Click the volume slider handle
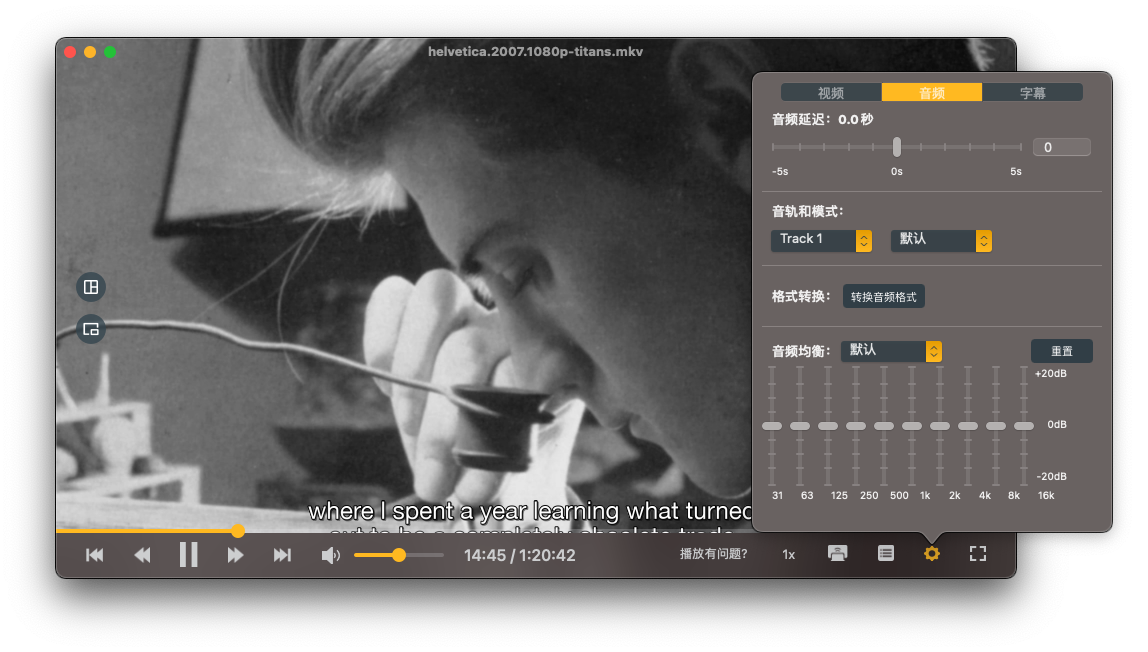1148x652 pixels. coord(399,555)
